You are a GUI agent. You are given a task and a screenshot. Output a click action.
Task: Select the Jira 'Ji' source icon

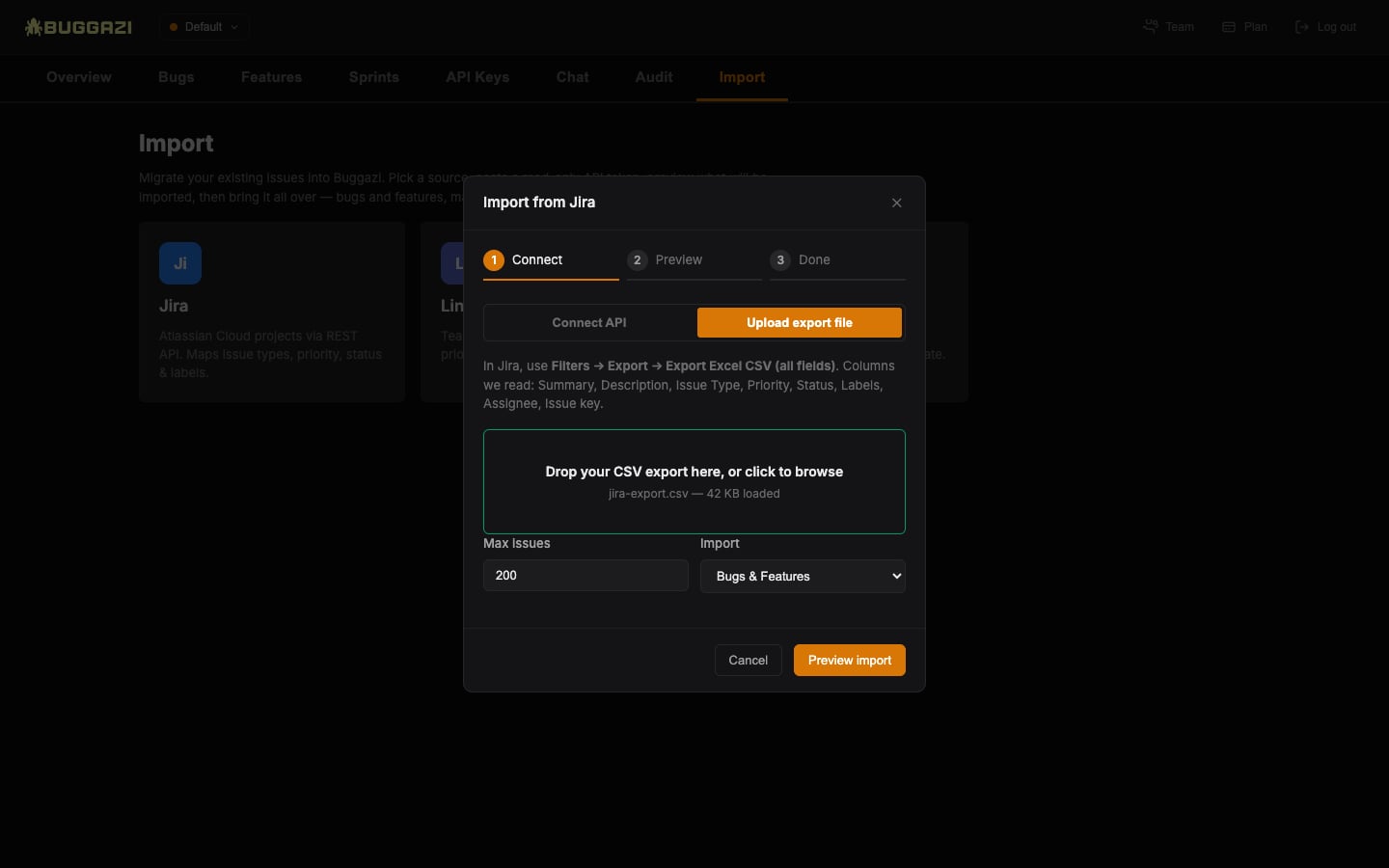coord(180,263)
